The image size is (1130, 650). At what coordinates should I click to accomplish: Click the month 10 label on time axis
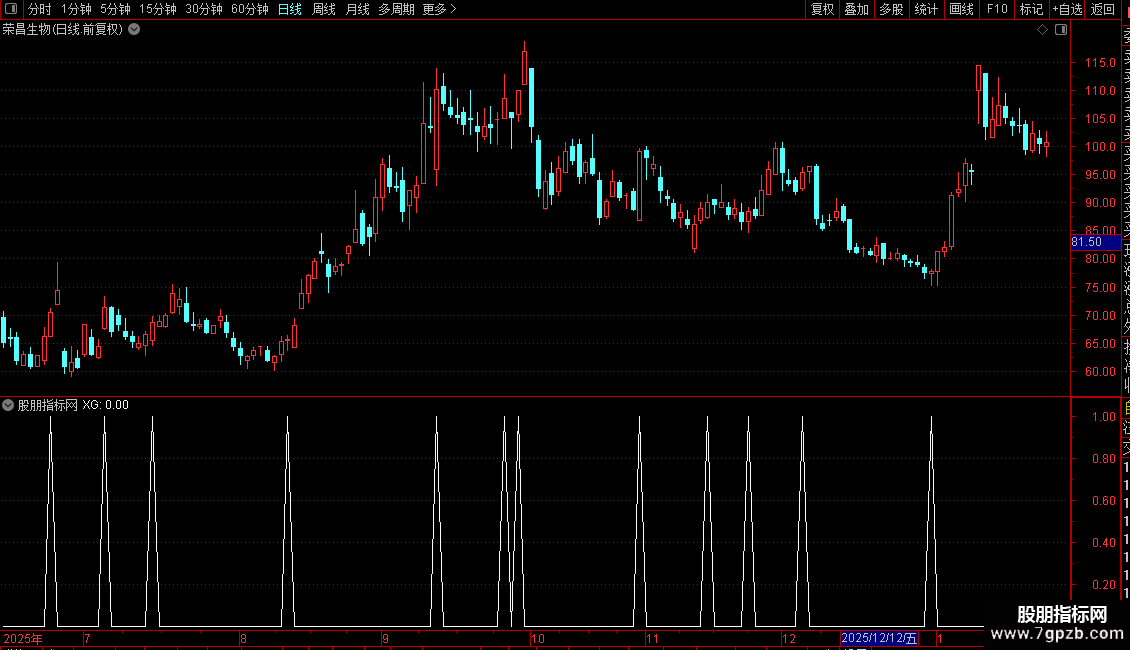(538, 638)
